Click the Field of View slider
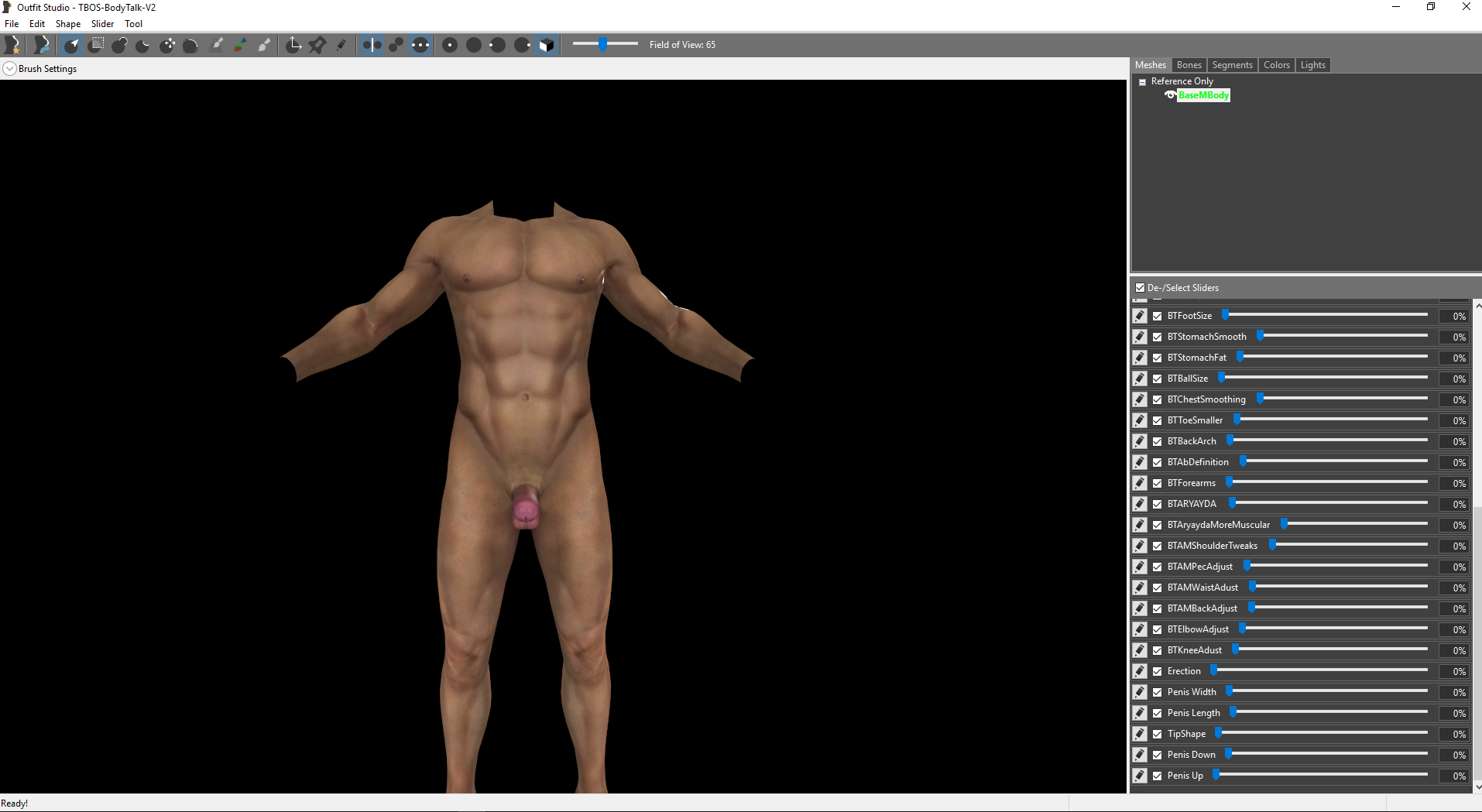 tap(605, 44)
